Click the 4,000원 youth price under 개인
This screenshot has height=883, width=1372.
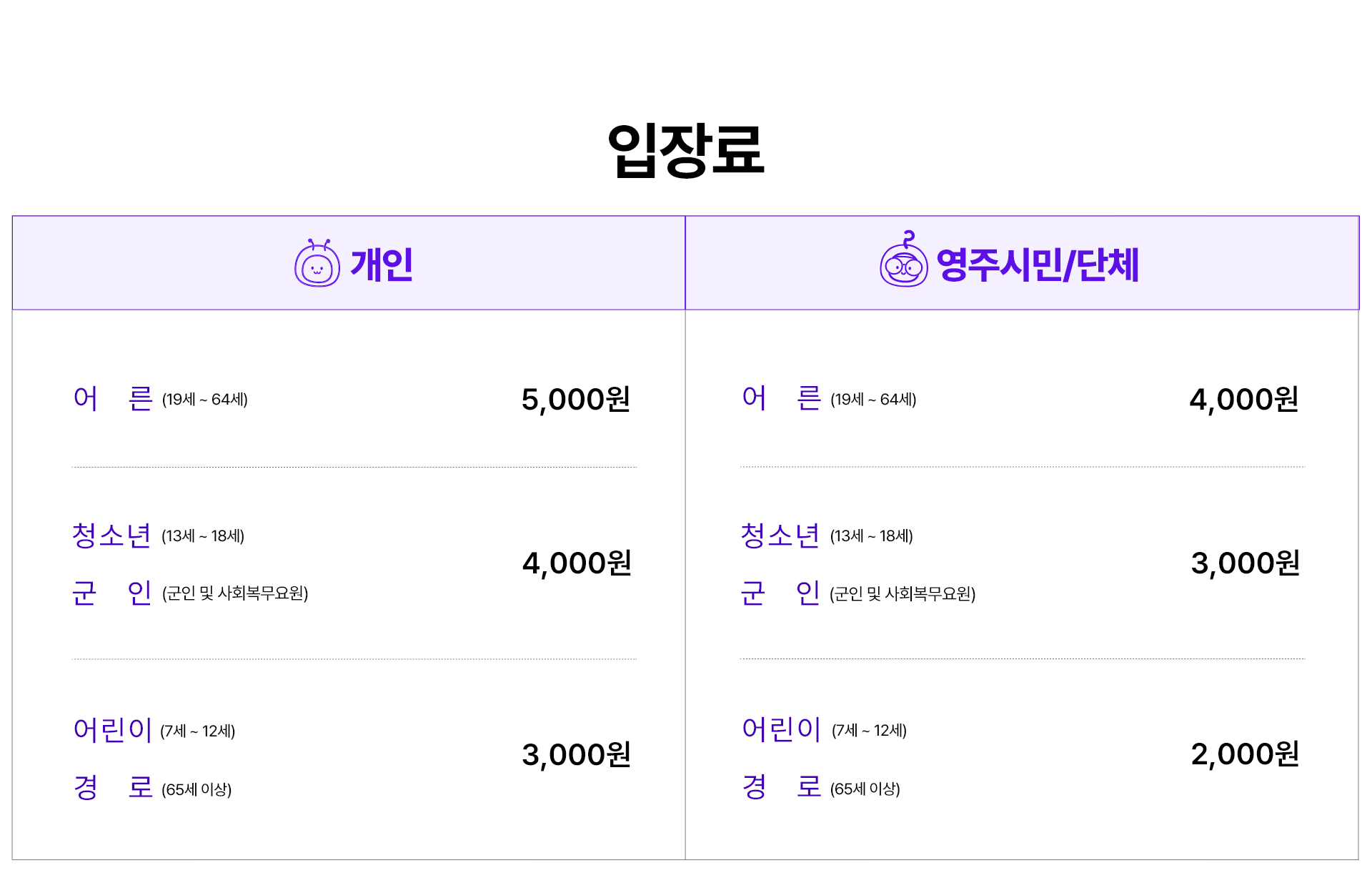pos(577,563)
